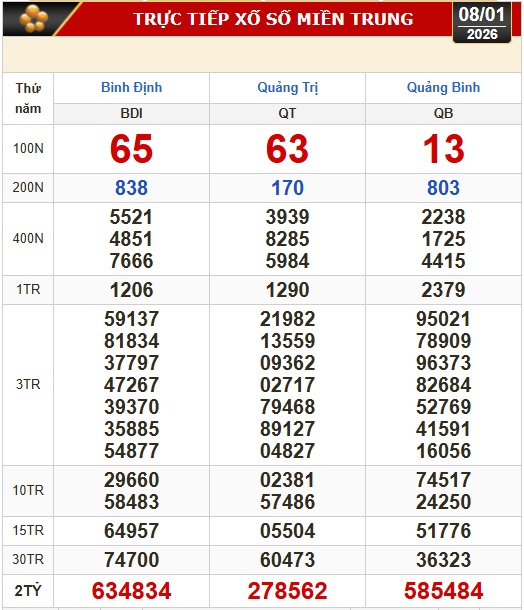Open the Quảng Bình province link
524x610 pixels.
tap(443, 88)
